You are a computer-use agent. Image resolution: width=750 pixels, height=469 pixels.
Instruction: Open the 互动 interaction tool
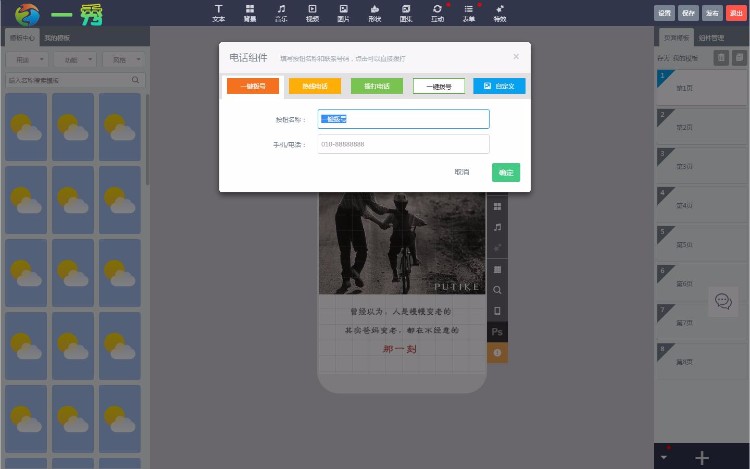(x=437, y=13)
